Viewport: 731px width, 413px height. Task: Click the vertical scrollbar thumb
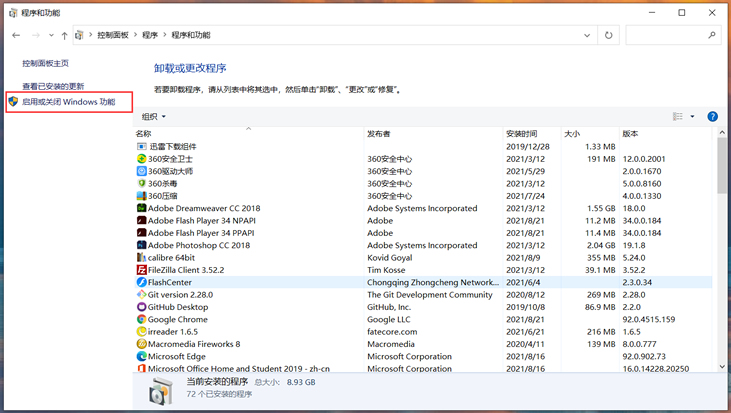click(722, 165)
